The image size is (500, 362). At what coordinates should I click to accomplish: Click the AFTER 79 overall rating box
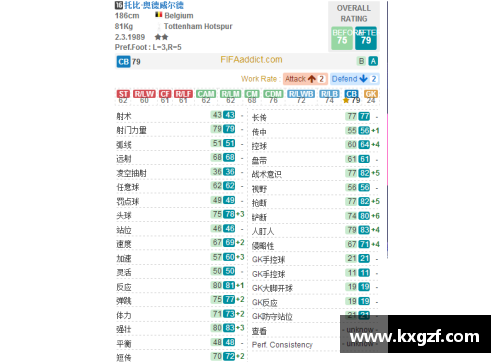(x=366, y=38)
